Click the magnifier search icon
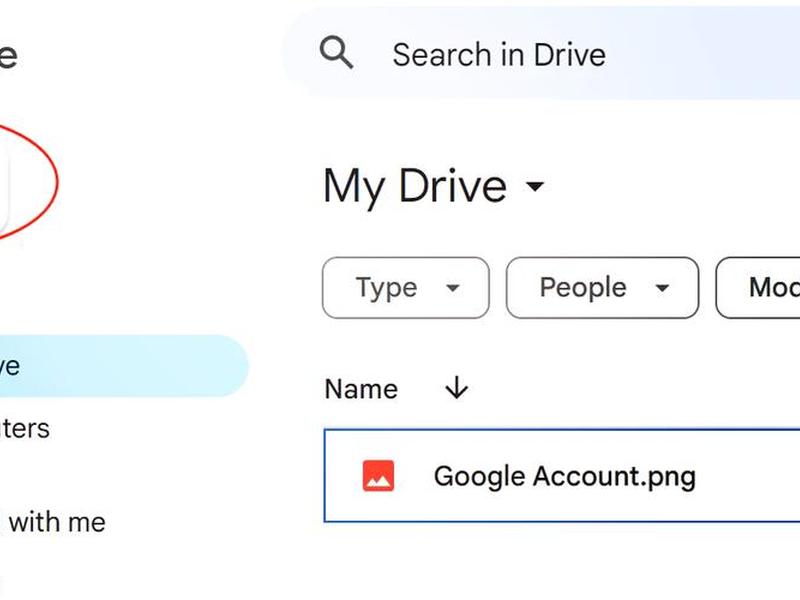This screenshot has height=600, width=800. 336,52
